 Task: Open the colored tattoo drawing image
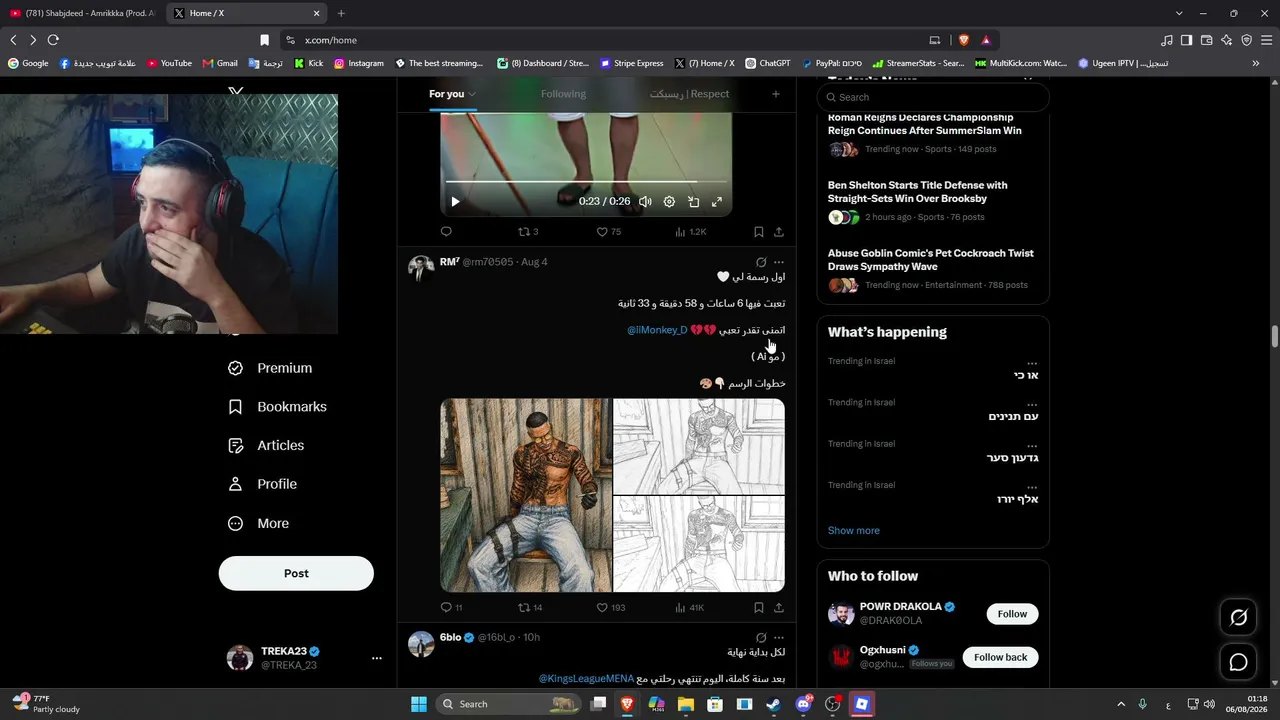click(525, 495)
